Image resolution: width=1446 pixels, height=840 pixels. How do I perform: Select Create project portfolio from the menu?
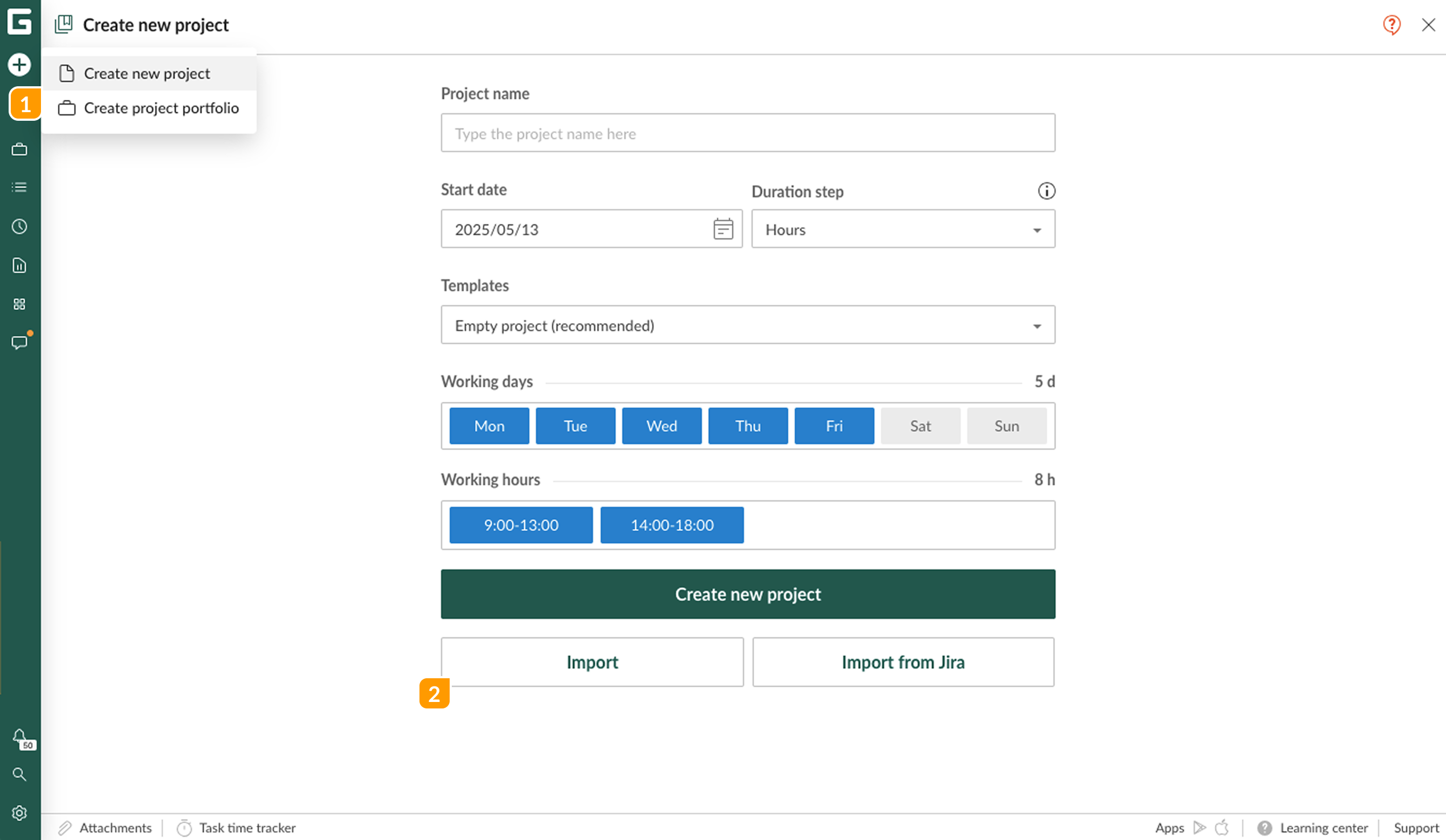161,108
